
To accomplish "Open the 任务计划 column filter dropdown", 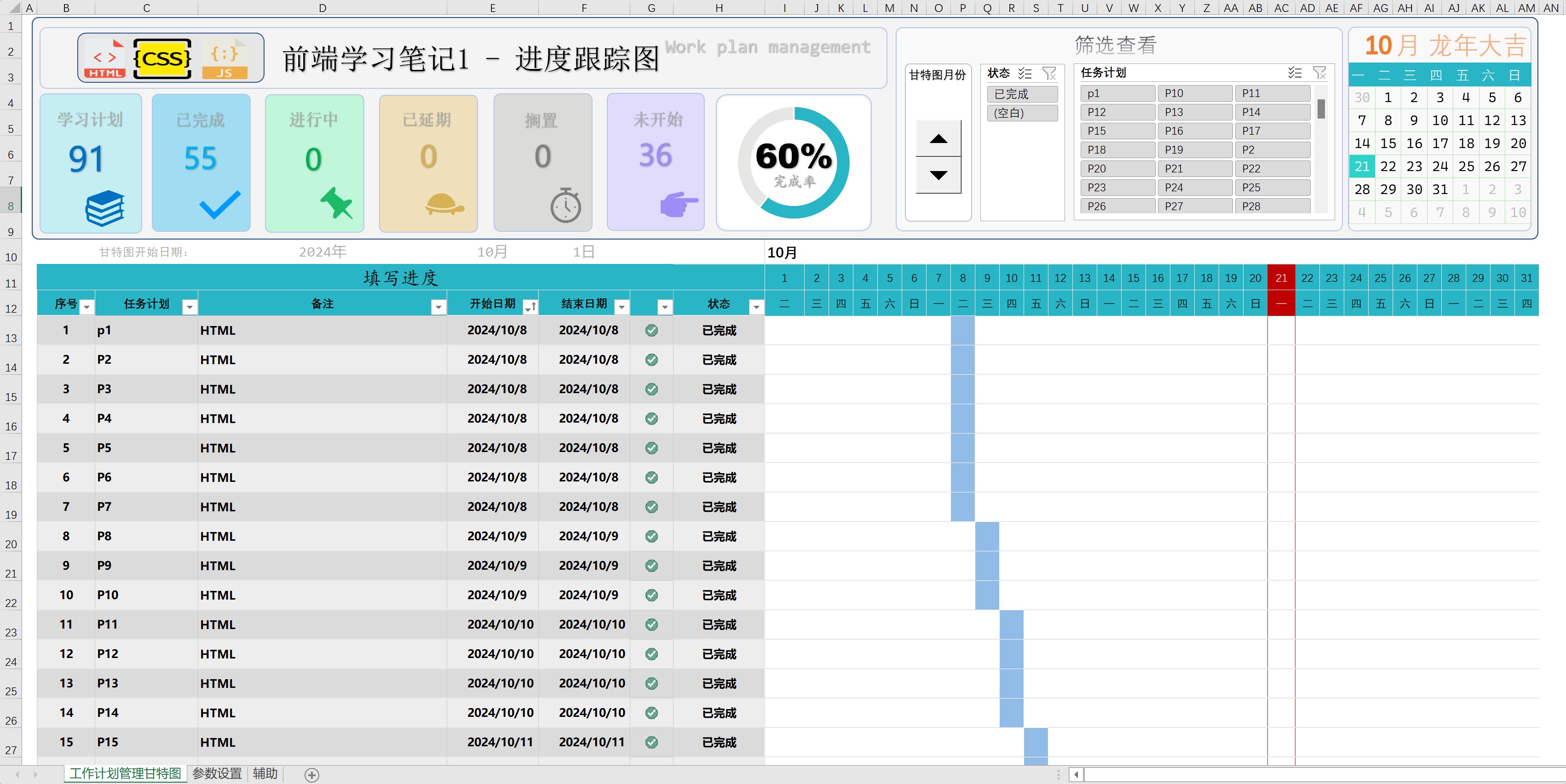I will pos(190,307).
